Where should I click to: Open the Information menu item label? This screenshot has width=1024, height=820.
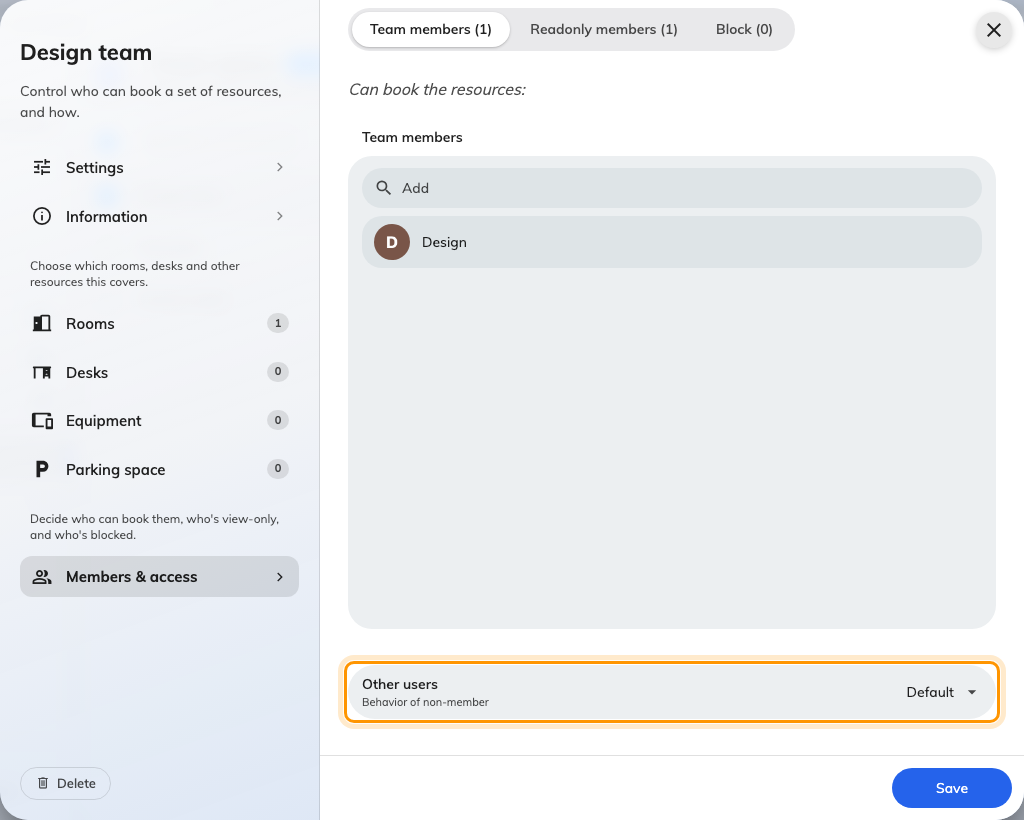[106, 217]
